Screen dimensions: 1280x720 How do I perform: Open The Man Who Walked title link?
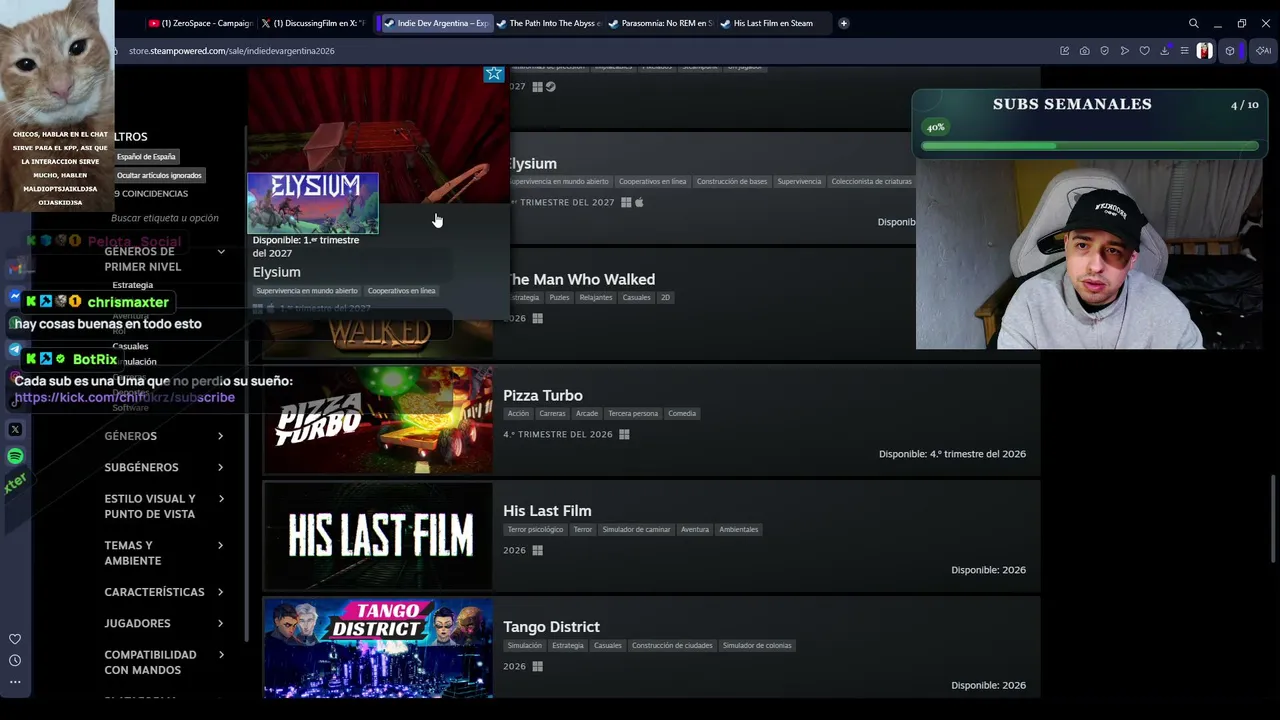tap(581, 279)
